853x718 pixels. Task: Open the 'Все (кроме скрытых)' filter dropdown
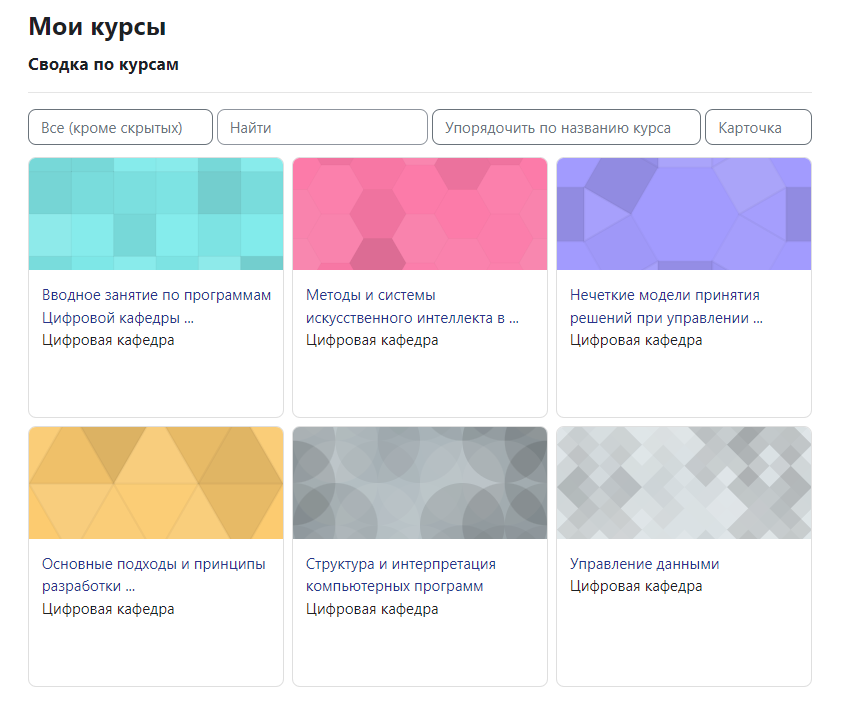120,128
